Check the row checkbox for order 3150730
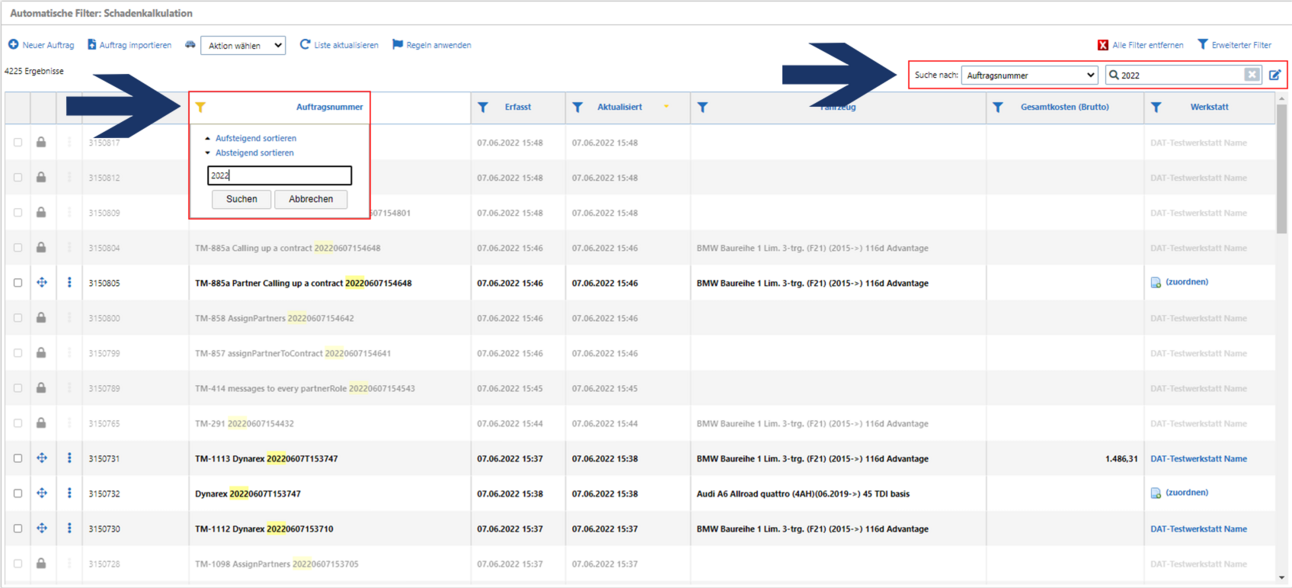The width and height of the screenshot is (1292, 588). coord(18,529)
